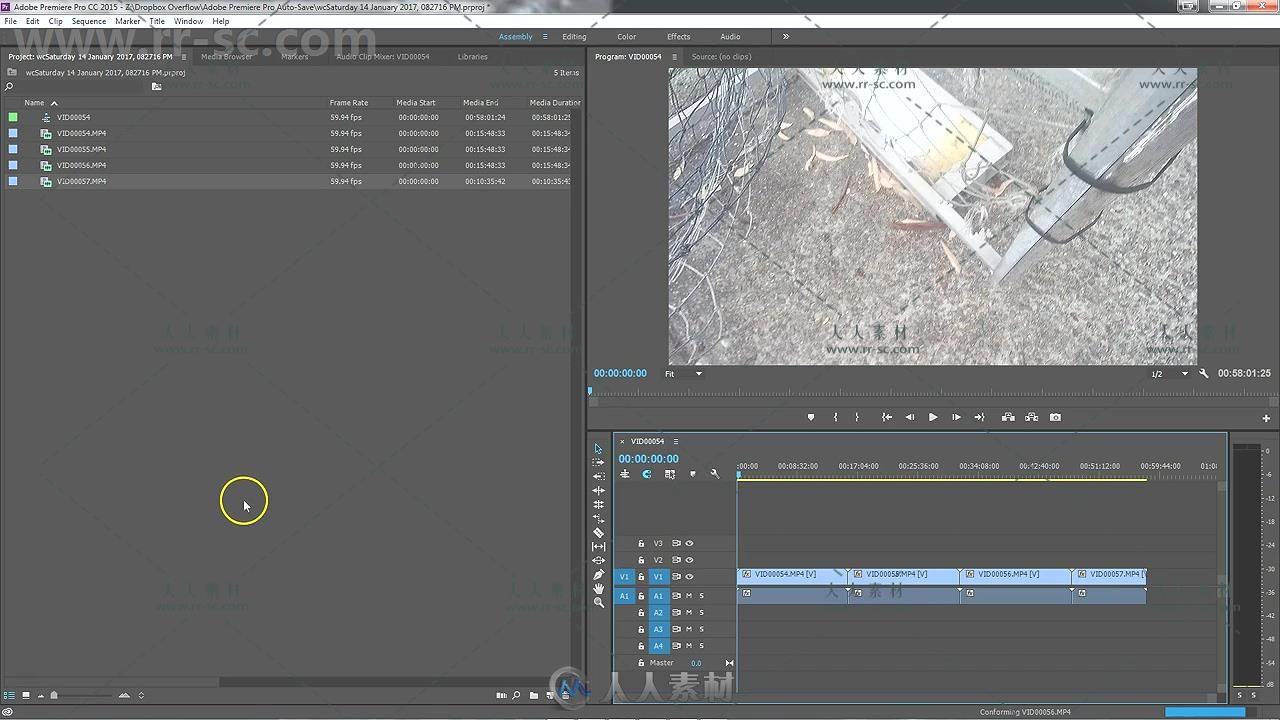
Task: Open Project panel menu
Action: [x=183, y=57]
